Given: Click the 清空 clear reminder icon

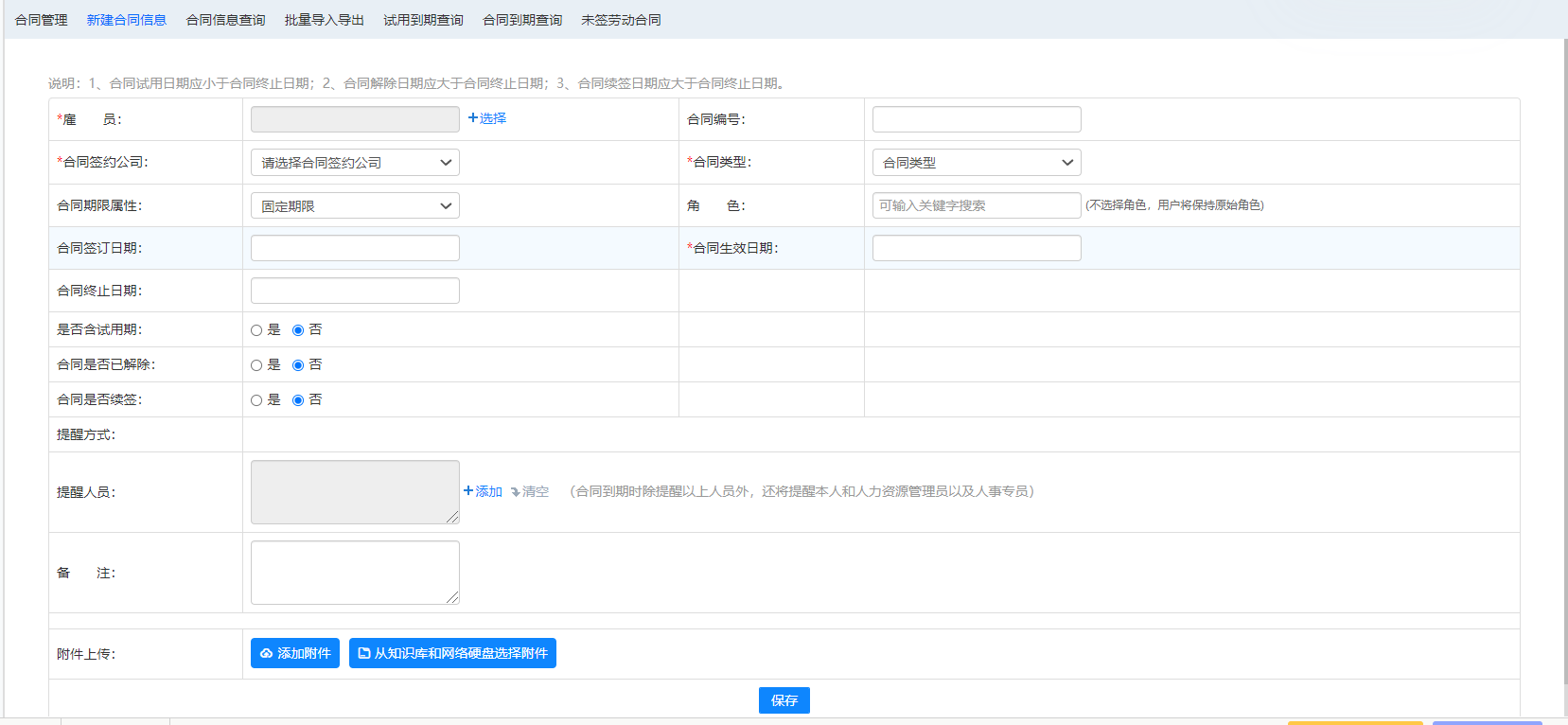Looking at the screenshot, I should (529, 491).
